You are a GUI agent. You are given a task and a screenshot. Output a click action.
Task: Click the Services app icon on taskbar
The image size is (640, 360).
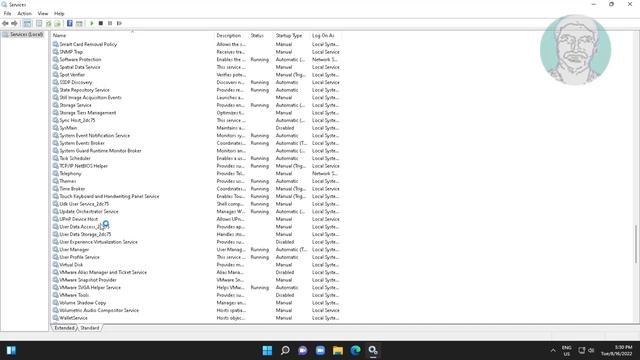[373, 350]
